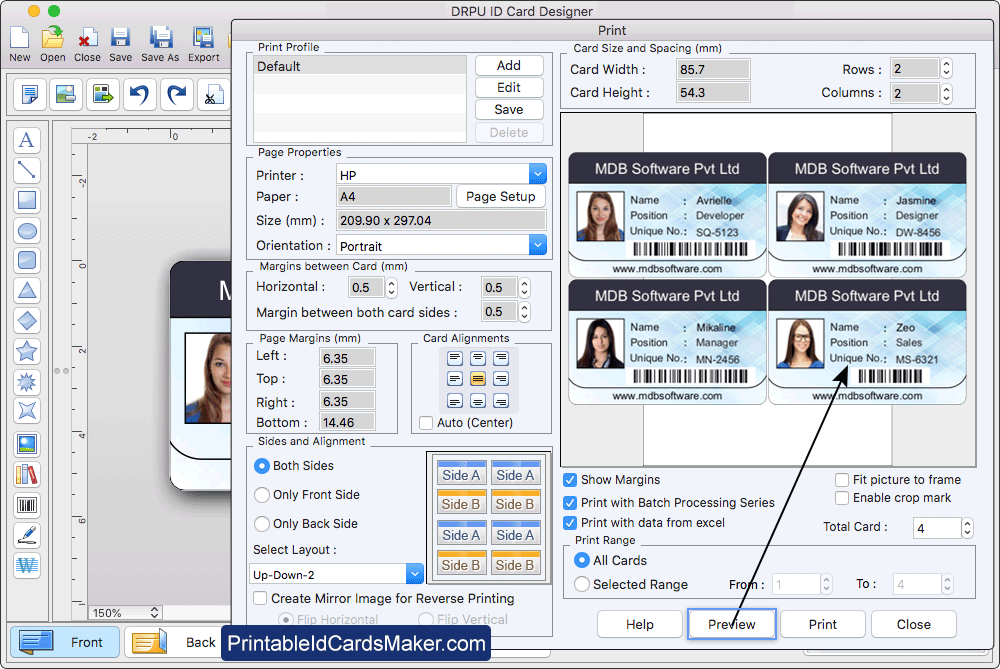1000x669 pixels.
Task: Select the Signature pen tool
Action: click(27, 535)
